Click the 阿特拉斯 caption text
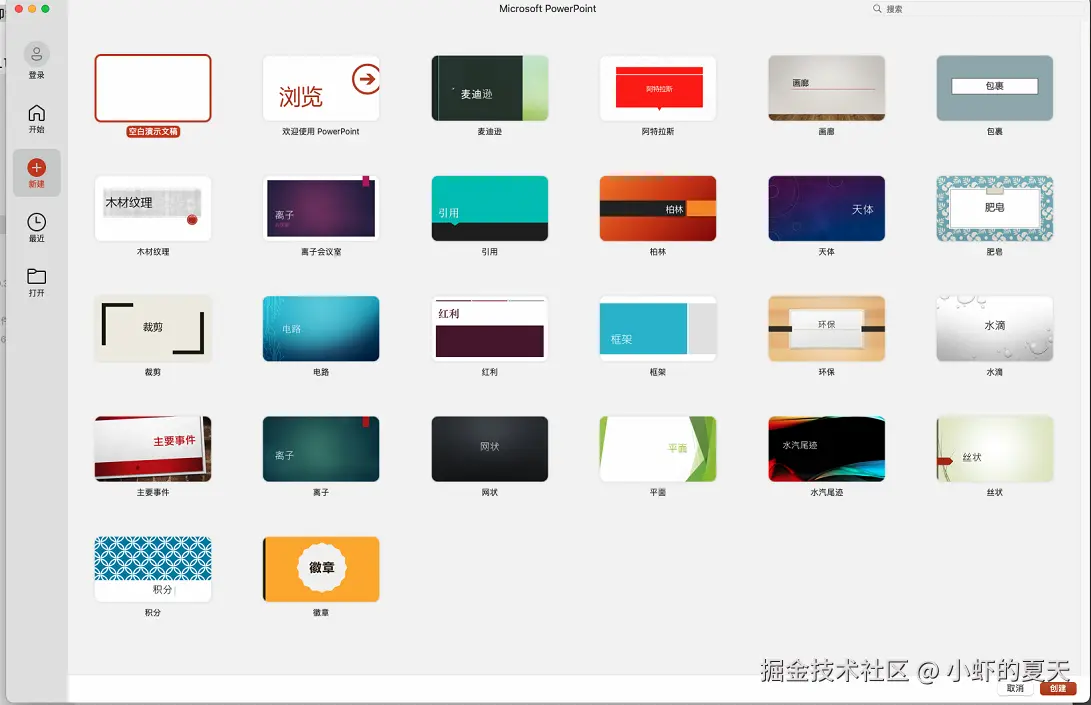 [658, 132]
